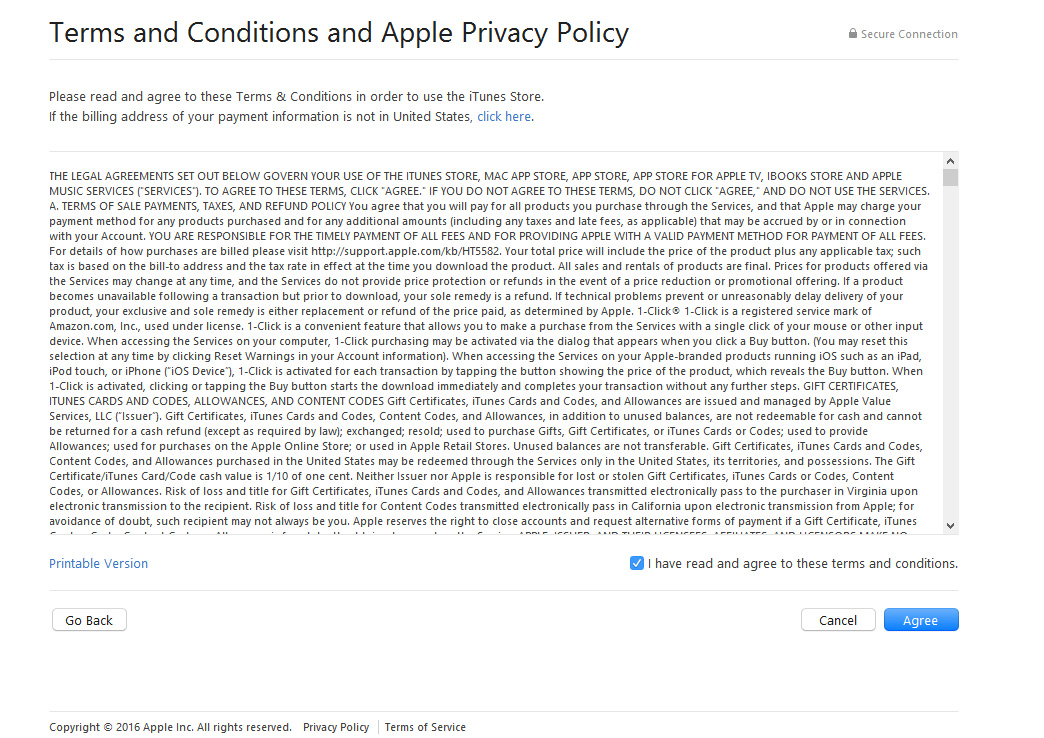
Task: Click the empty scrollbar track below the thumb
Action: click(x=950, y=352)
